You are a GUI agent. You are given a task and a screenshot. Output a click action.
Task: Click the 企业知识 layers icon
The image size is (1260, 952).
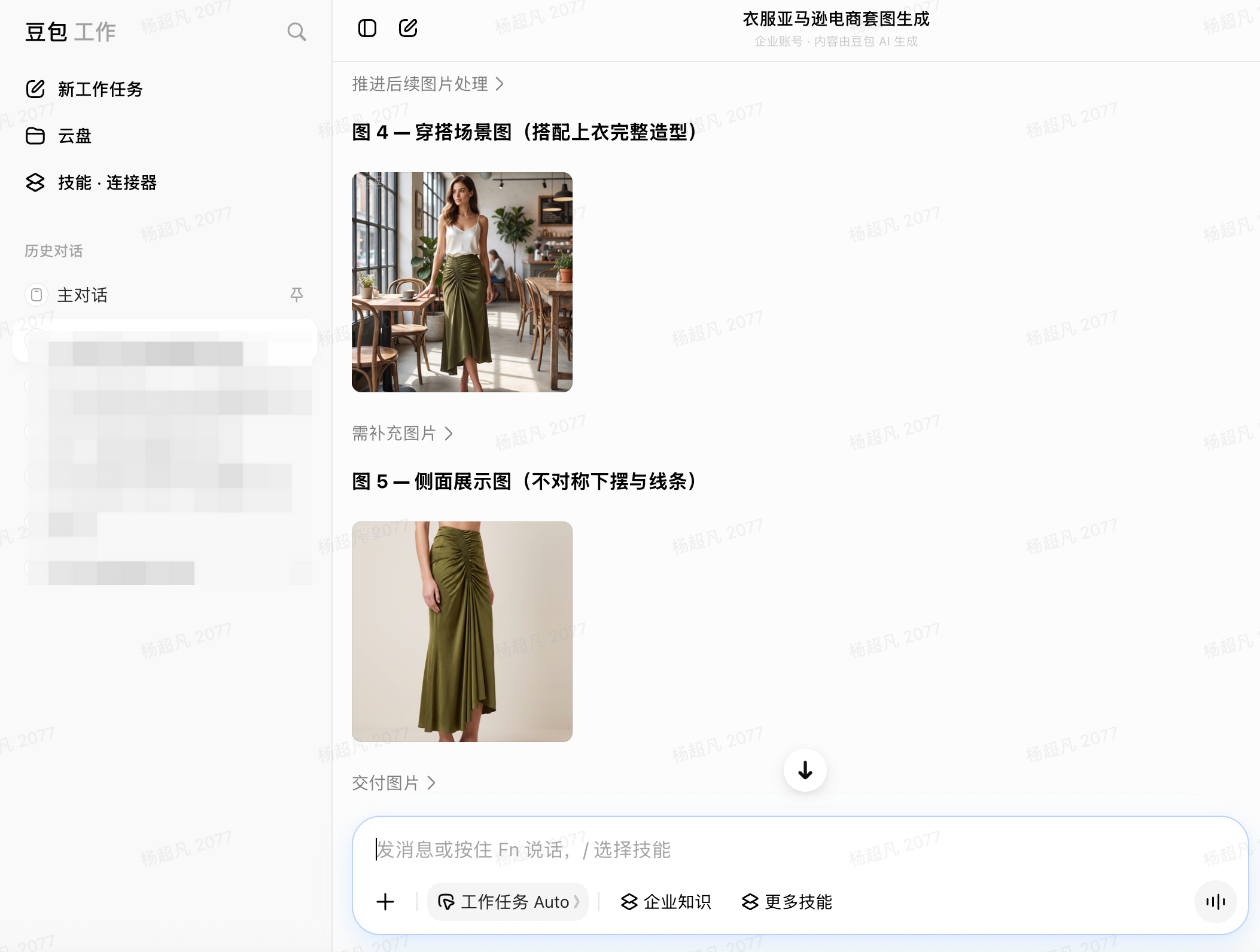pyautogui.click(x=629, y=902)
